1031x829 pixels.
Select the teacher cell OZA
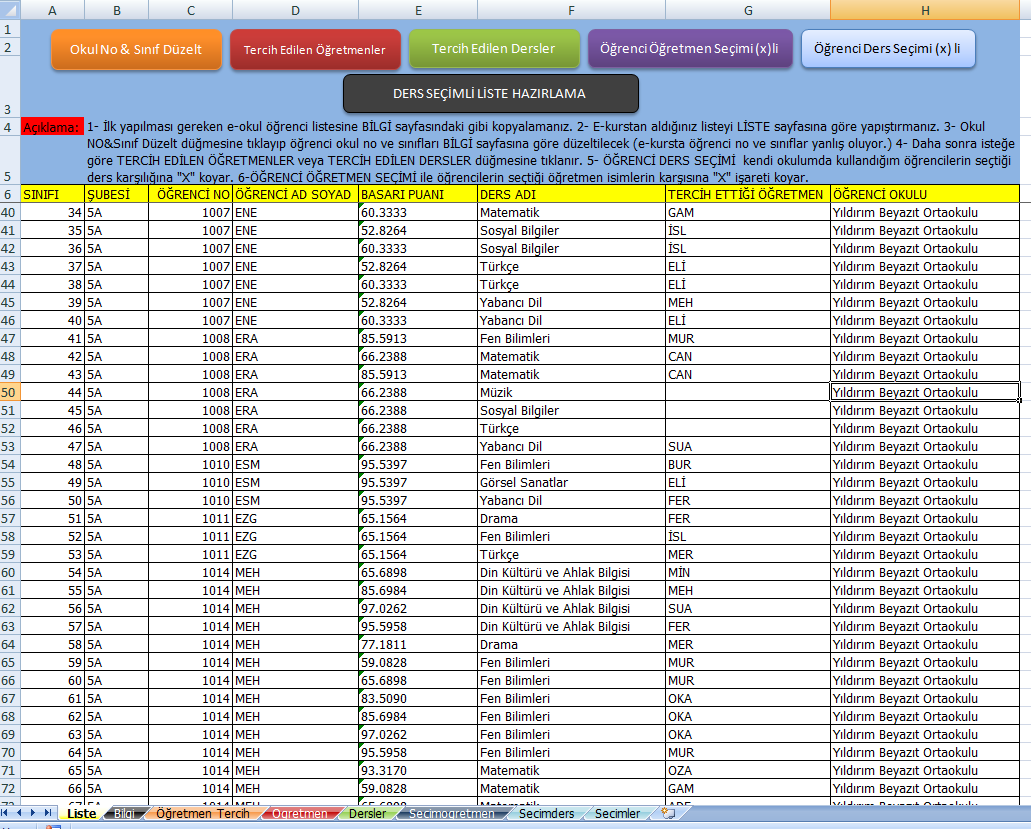coord(748,770)
